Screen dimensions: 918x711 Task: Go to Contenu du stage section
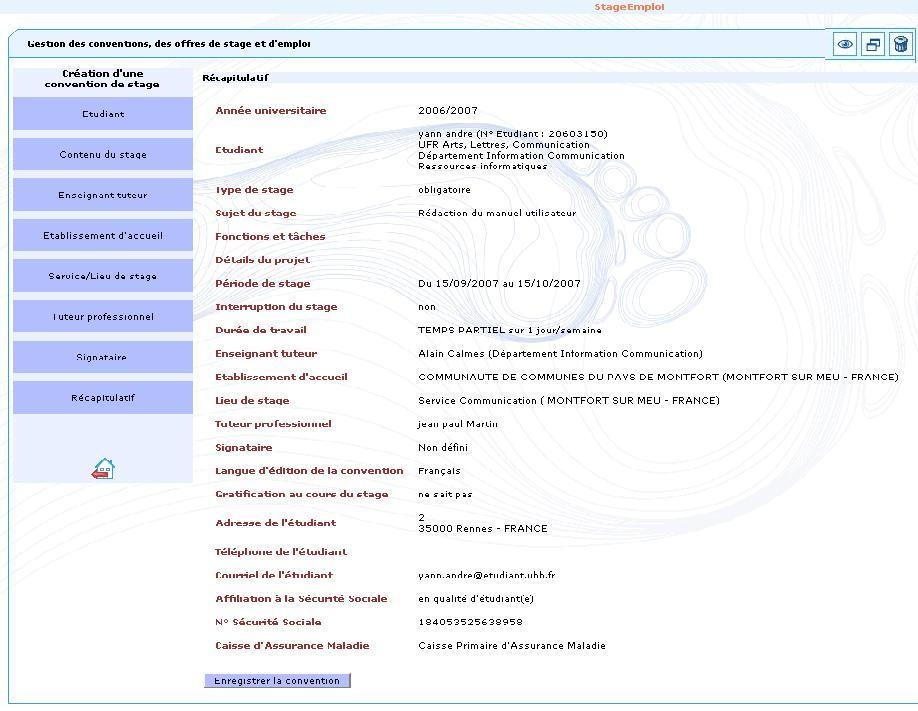(x=103, y=155)
